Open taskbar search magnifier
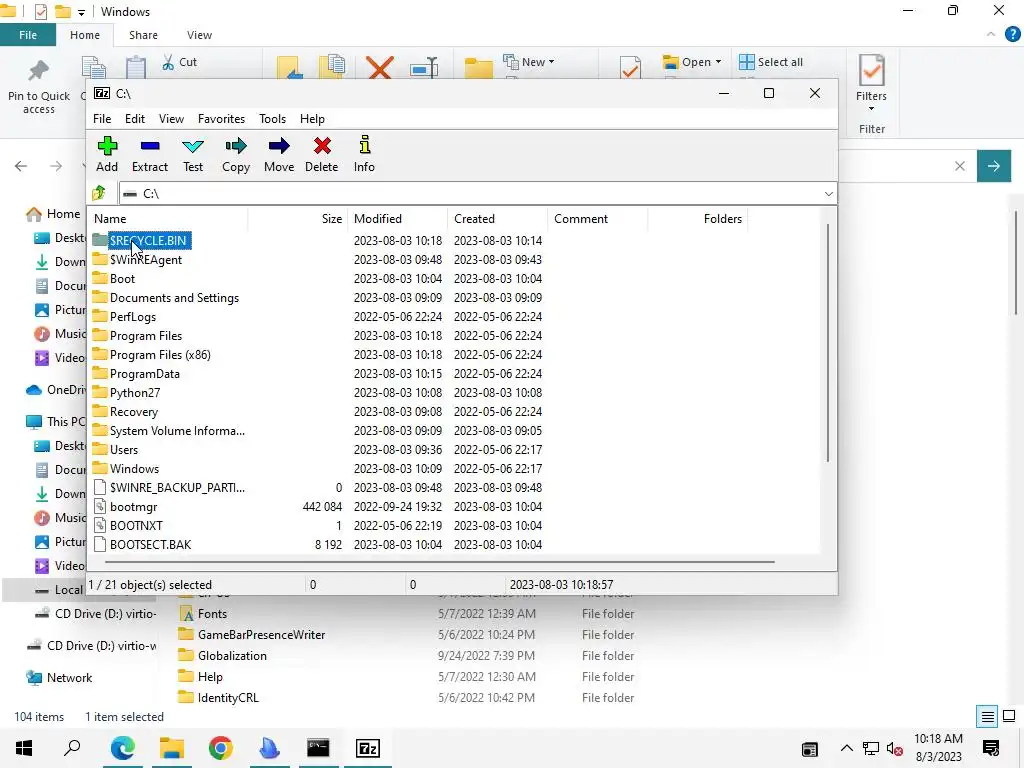The height and width of the screenshot is (768, 1024). point(72,748)
